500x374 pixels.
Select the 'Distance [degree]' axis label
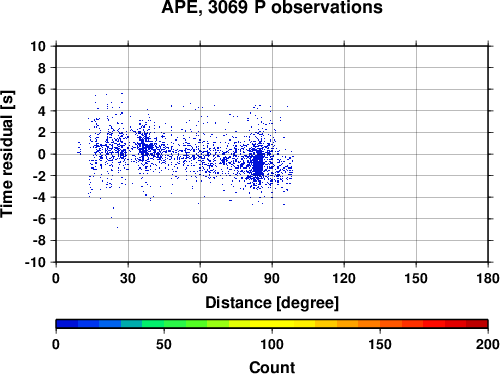(272, 303)
